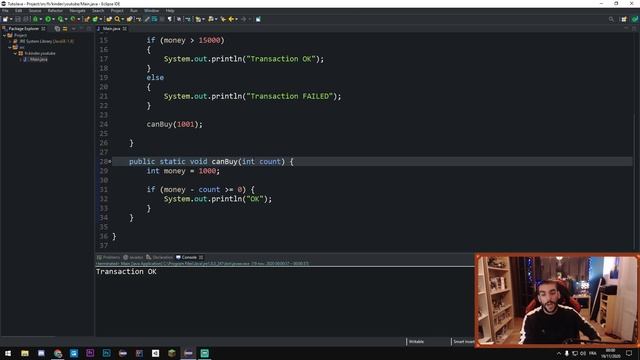The height and width of the screenshot is (360, 640).
Task: Click the Back navigation yellow arrow
Action: [231, 19]
